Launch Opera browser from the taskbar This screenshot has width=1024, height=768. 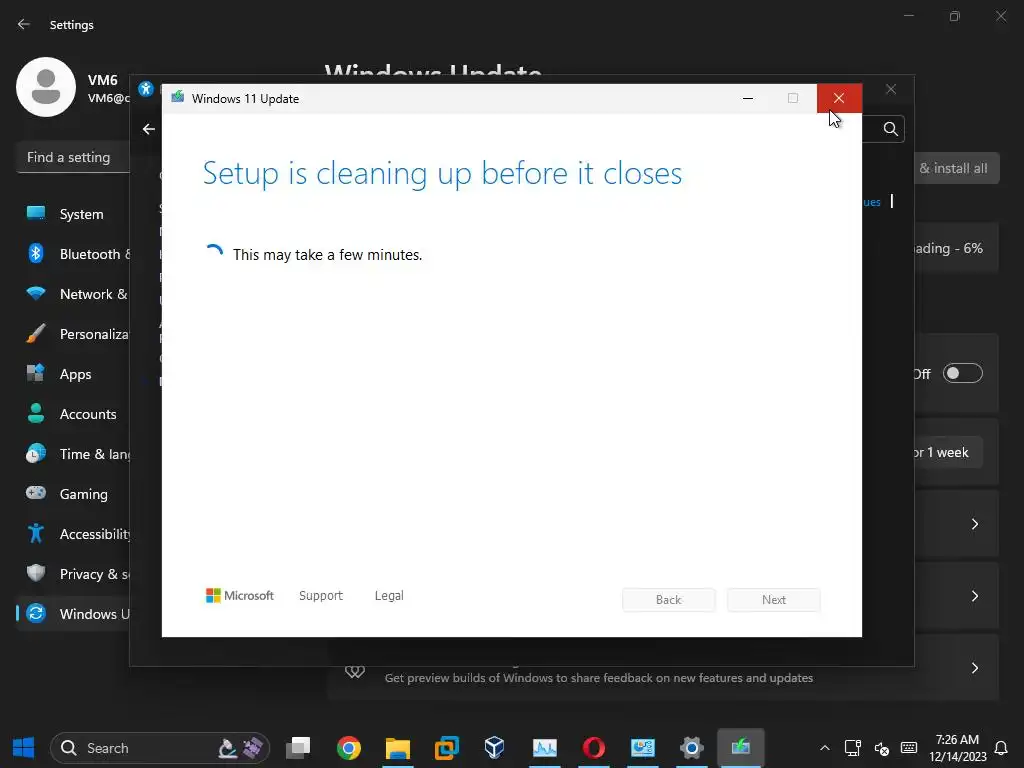pyautogui.click(x=594, y=748)
